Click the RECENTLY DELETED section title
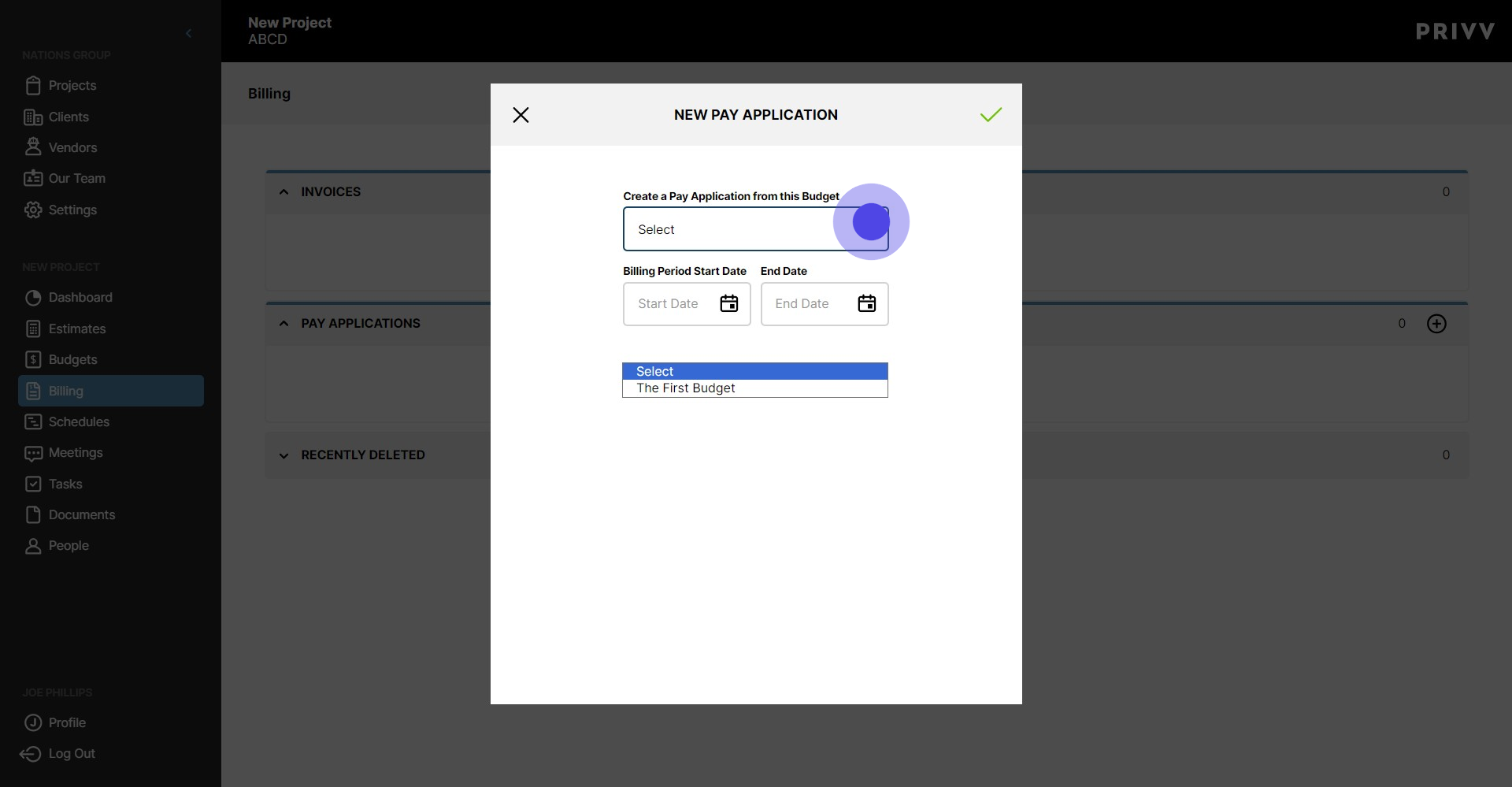 (x=363, y=455)
